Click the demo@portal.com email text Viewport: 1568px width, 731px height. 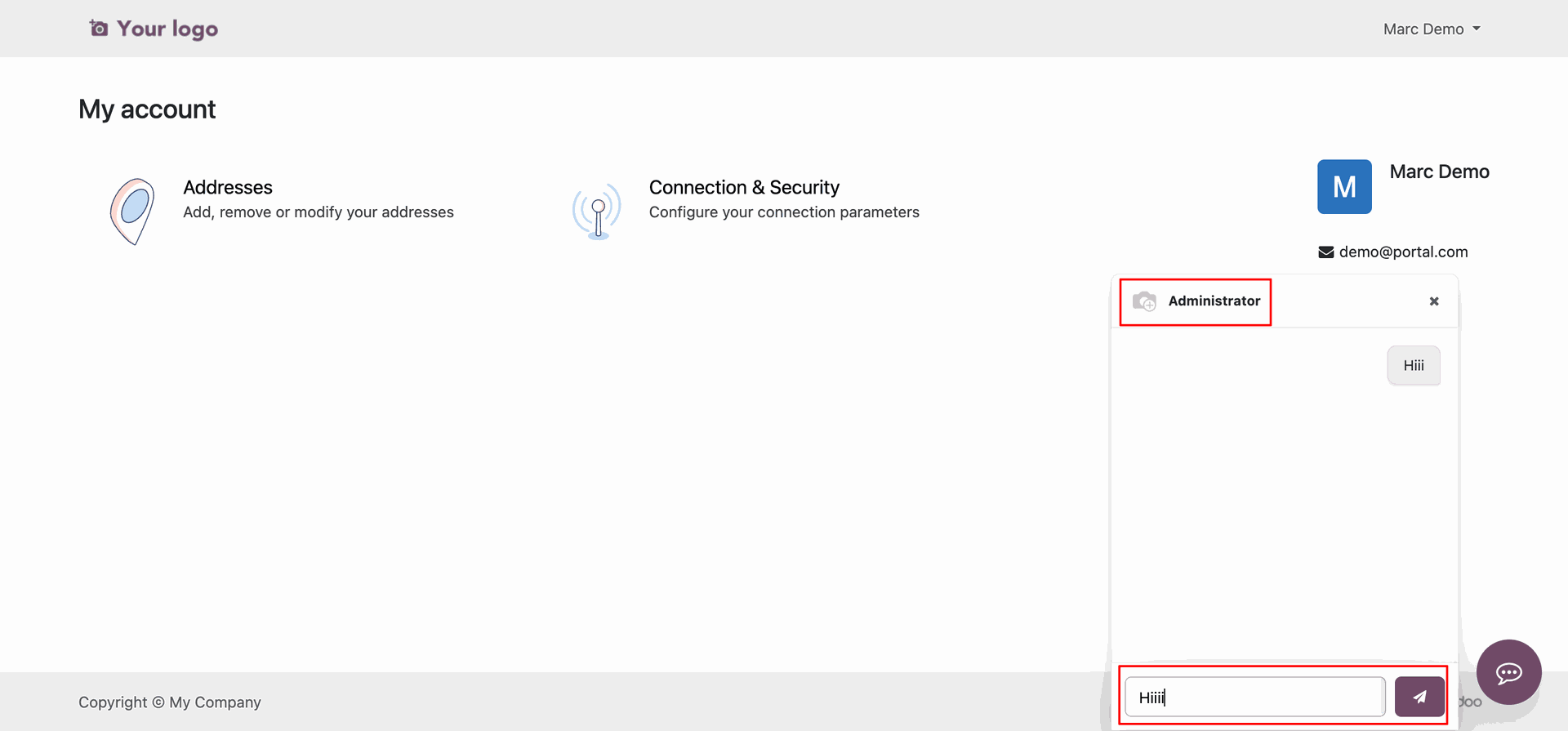pos(1404,252)
